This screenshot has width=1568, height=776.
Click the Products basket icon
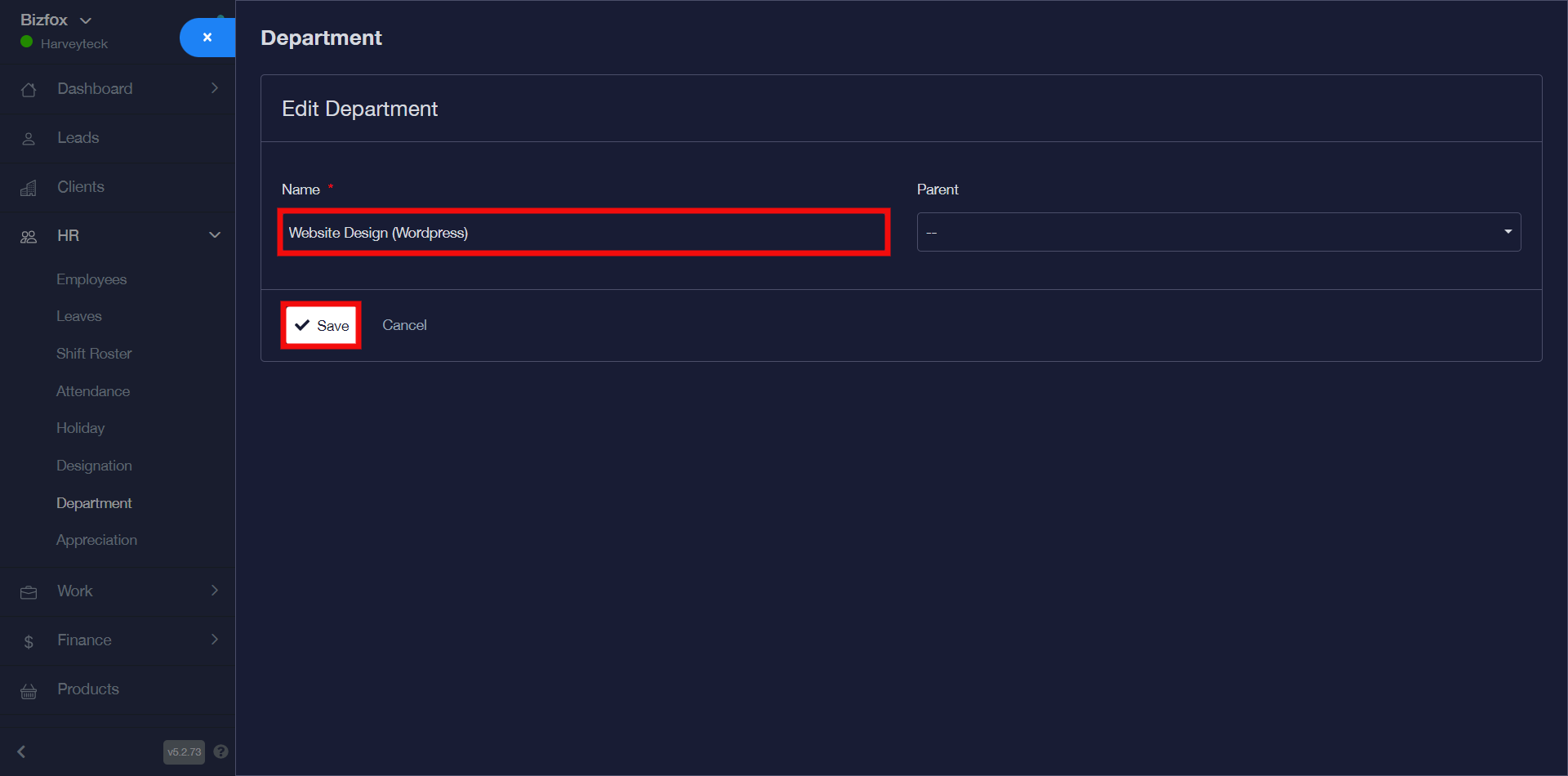pos(29,692)
